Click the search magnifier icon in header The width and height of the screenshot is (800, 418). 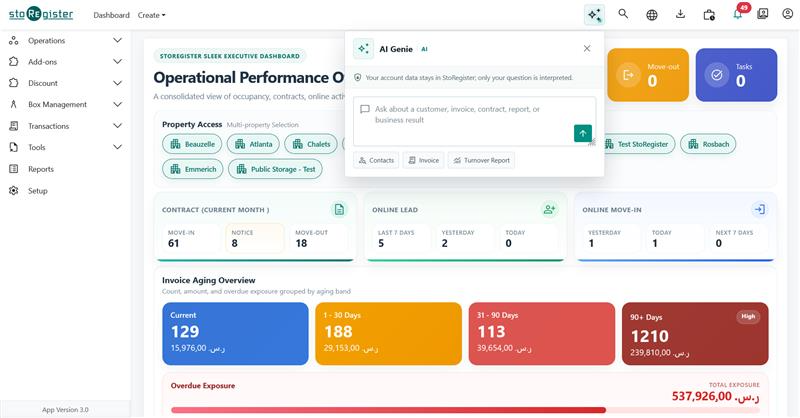(623, 14)
